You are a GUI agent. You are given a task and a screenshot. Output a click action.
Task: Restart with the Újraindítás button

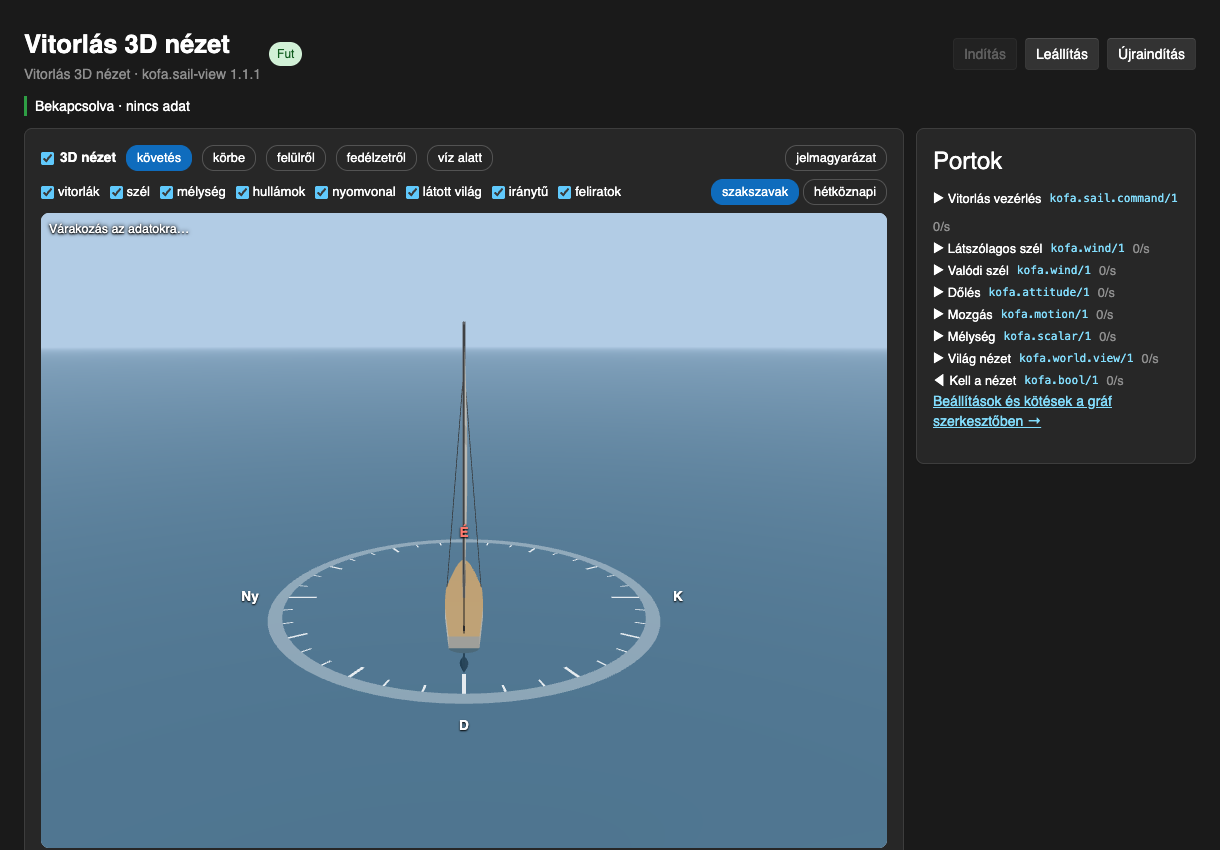1151,54
